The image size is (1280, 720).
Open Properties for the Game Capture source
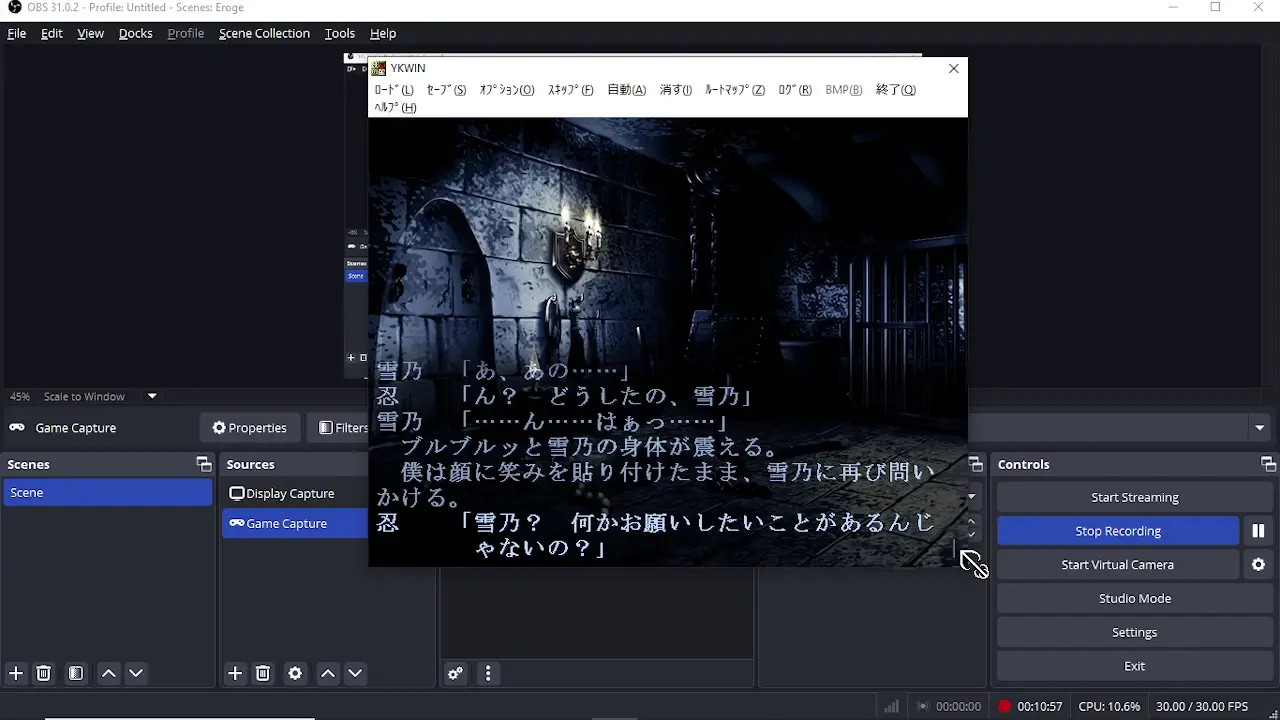[250, 428]
